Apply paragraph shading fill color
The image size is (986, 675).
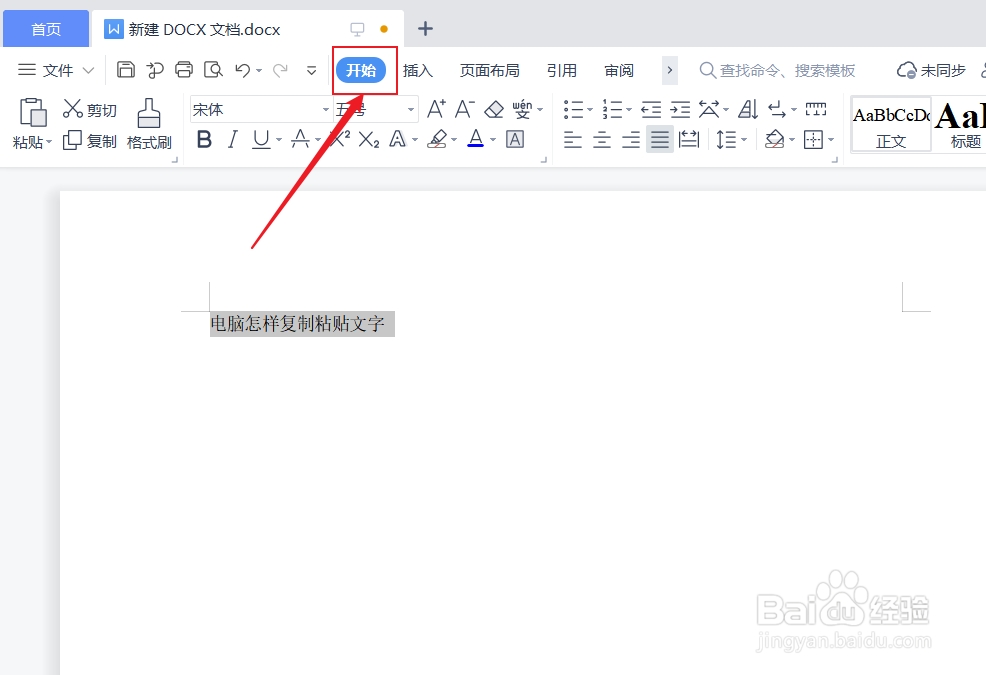(x=775, y=139)
